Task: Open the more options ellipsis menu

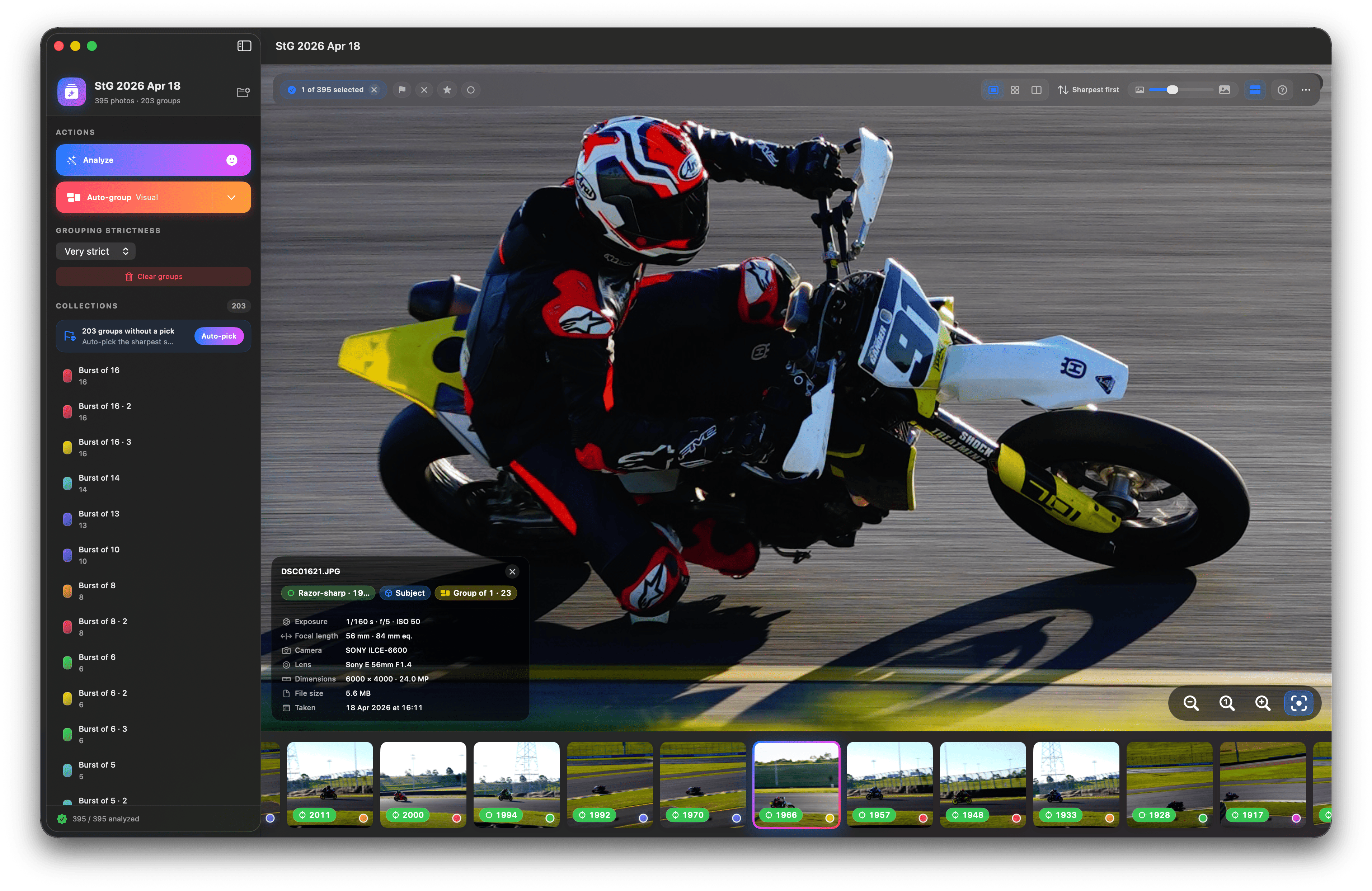Action: point(1306,90)
